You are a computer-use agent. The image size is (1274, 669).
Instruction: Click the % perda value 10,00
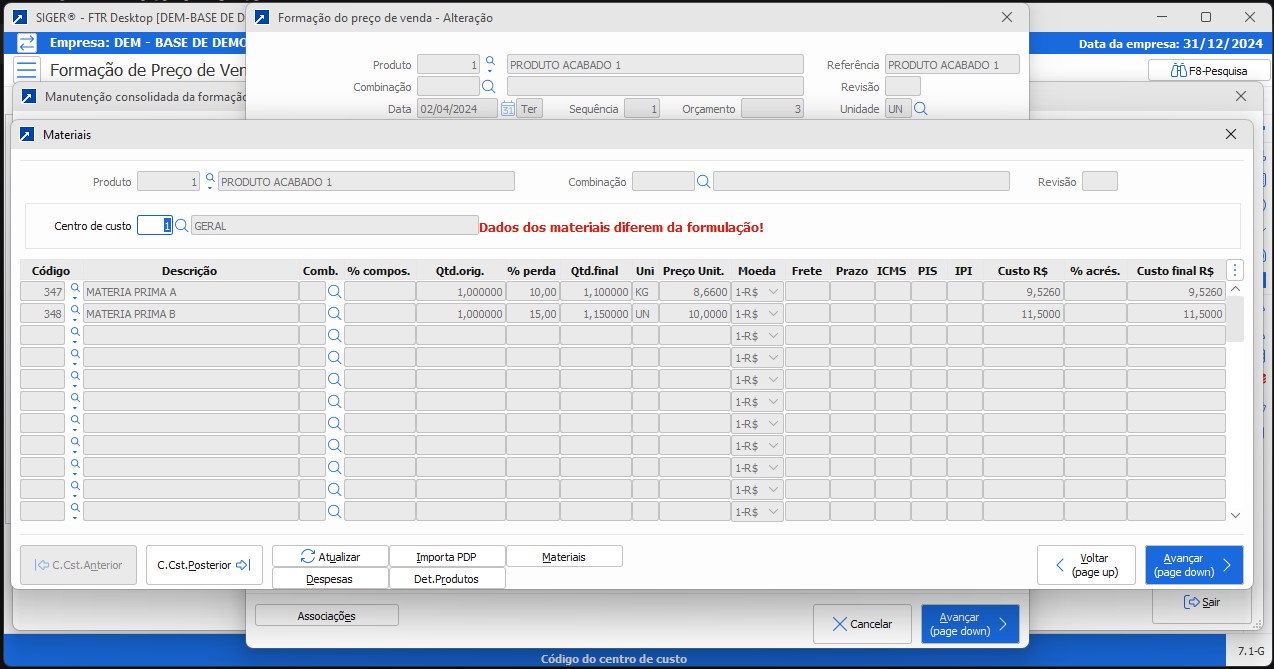[532, 291]
